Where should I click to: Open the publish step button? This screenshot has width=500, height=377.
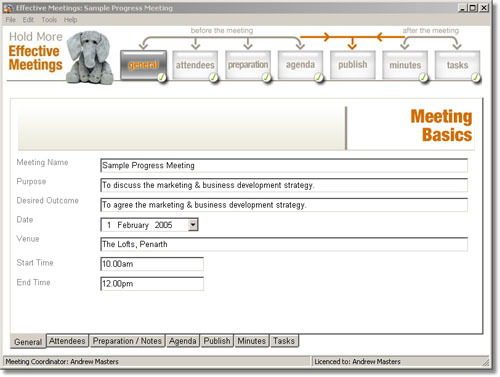(353, 65)
